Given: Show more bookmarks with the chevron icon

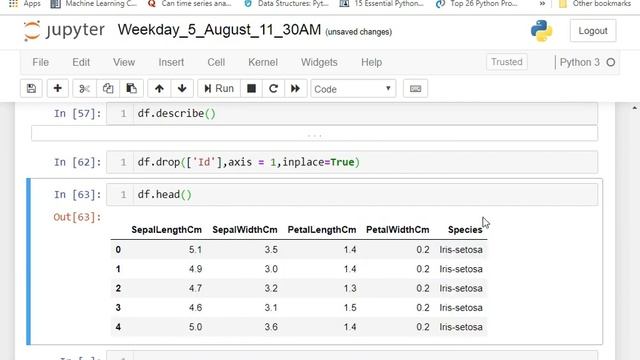Looking at the screenshot, I should (x=542, y=4).
